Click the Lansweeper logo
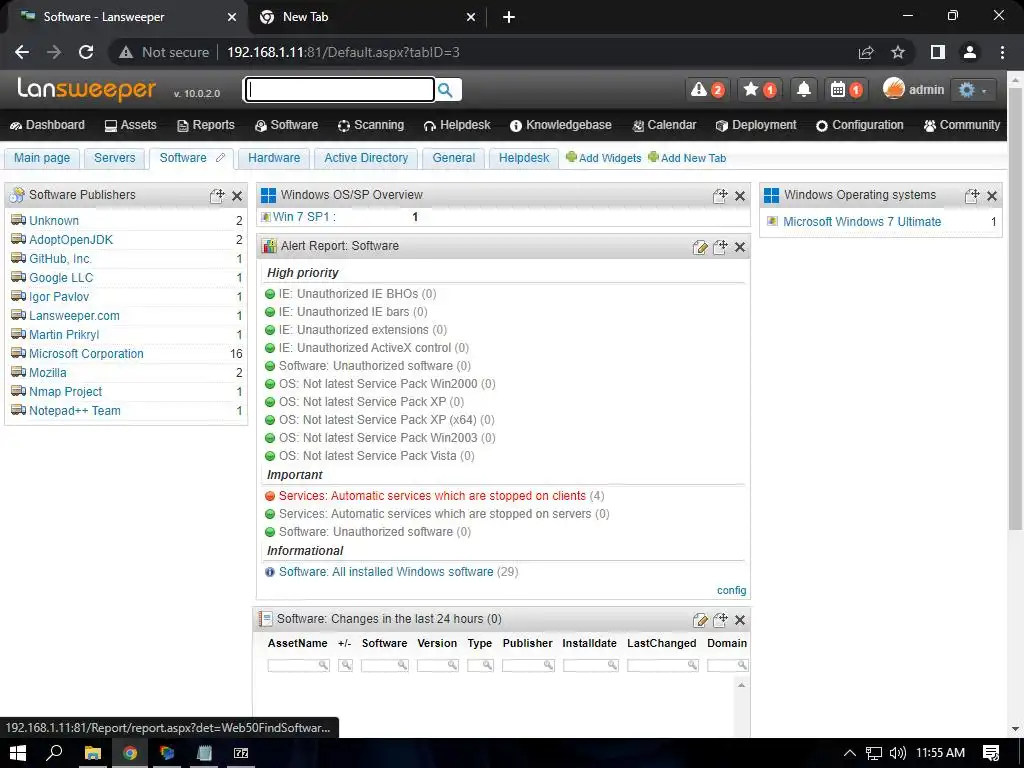Image resolution: width=1024 pixels, height=768 pixels. pyautogui.click(x=86, y=89)
